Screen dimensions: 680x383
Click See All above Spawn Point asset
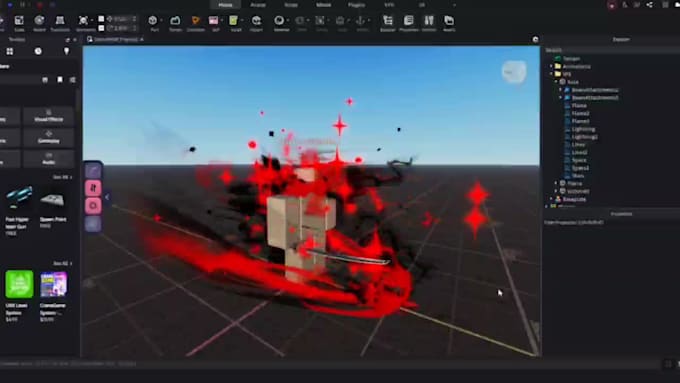click(x=62, y=177)
